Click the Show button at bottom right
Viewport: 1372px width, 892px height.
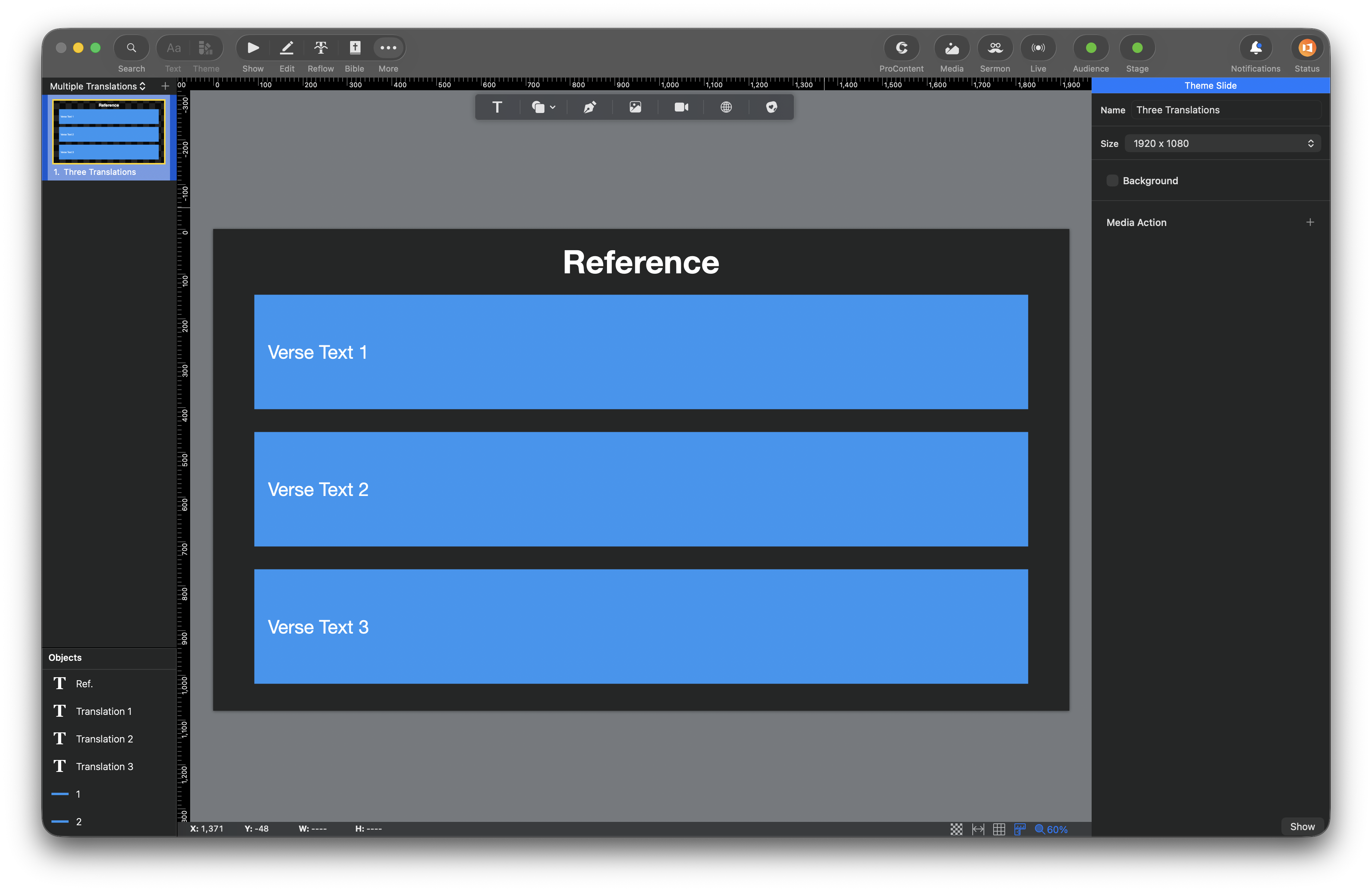click(1302, 827)
